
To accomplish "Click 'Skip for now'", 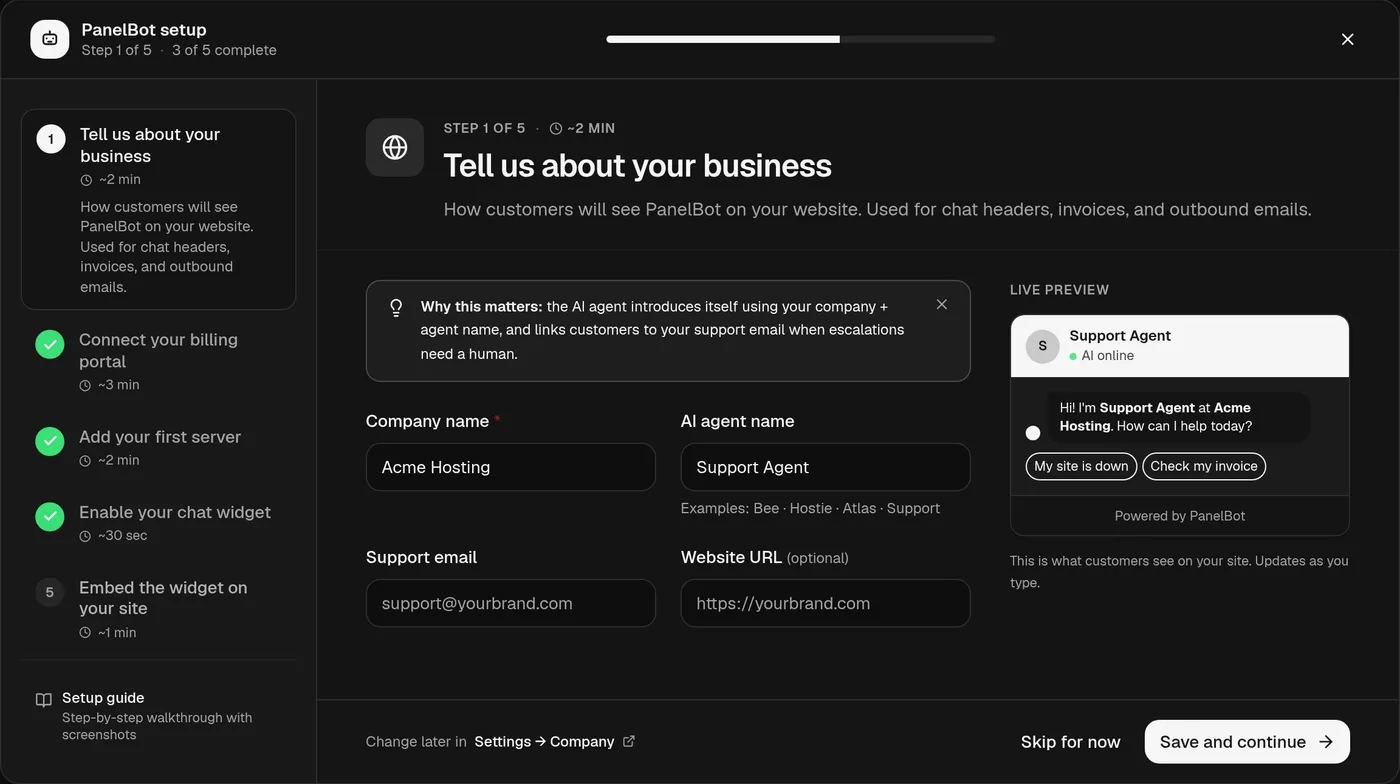I will coord(1070,742).
